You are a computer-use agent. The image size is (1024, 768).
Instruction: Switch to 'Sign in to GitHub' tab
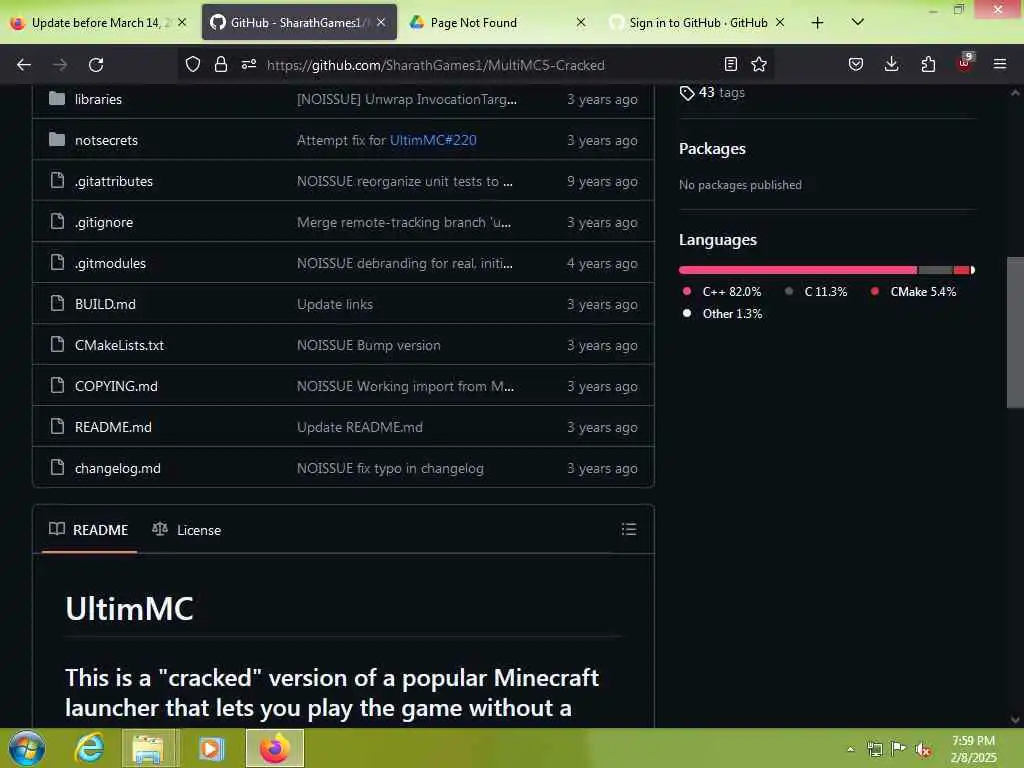[697, 23]
